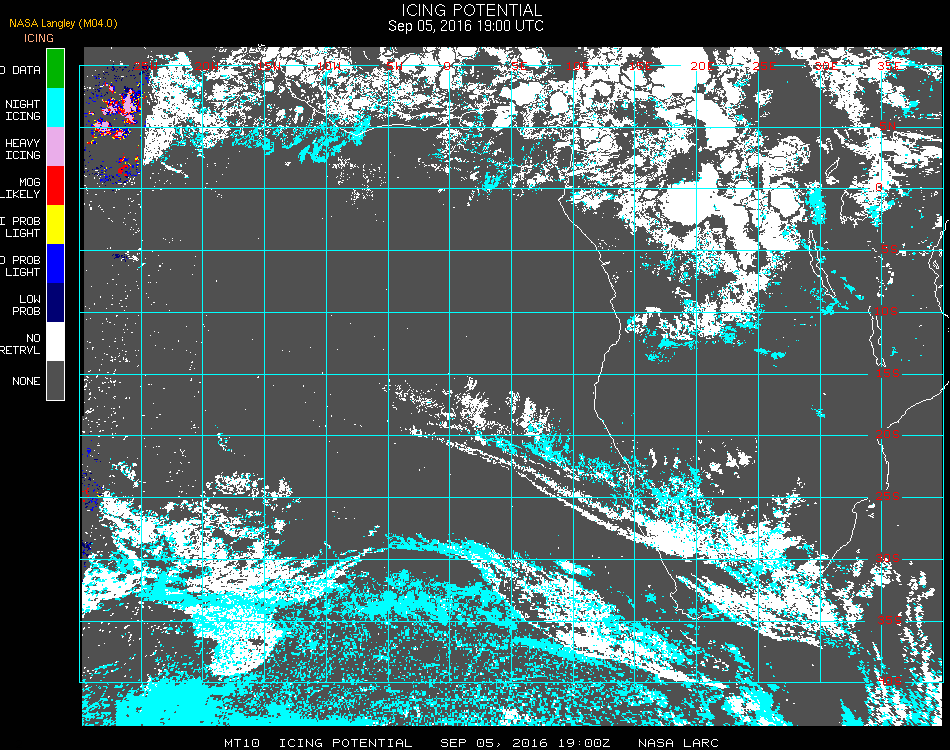Click the ICING POTENTIAL title text
Screen dimensions: 950x750
coord(471,10)
